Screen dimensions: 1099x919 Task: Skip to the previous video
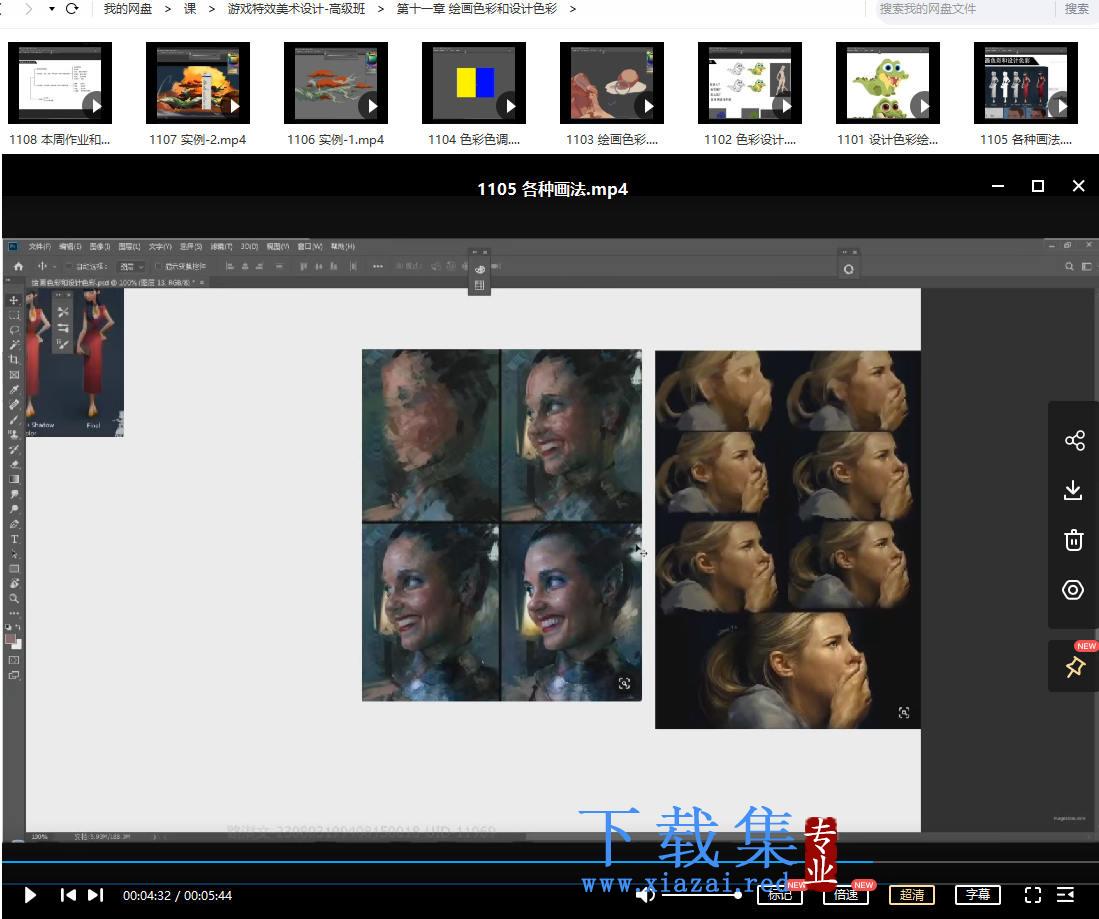68,895
